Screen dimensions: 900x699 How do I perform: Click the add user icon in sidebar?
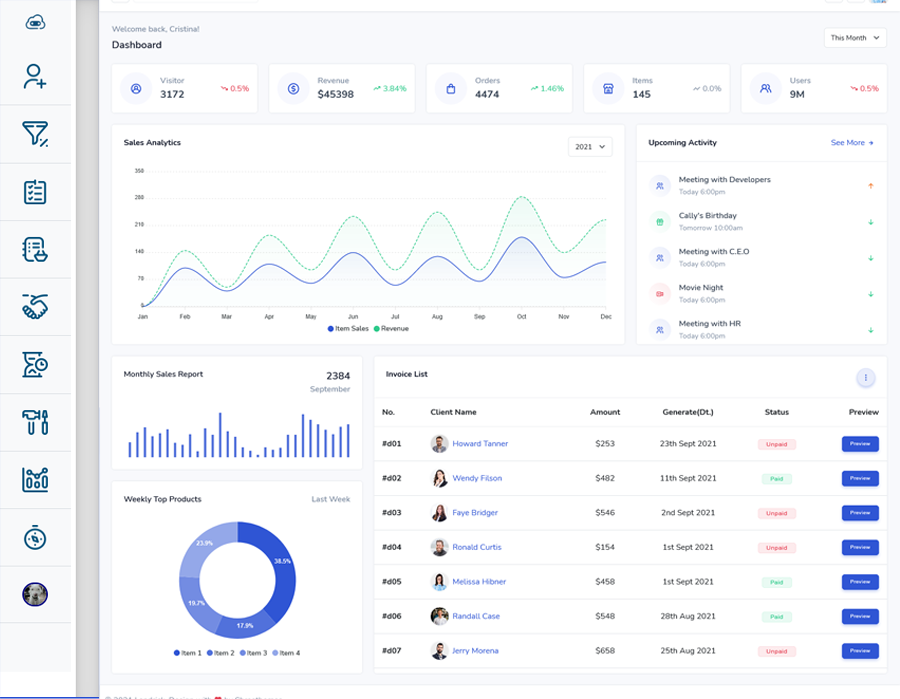coord(35,77)
